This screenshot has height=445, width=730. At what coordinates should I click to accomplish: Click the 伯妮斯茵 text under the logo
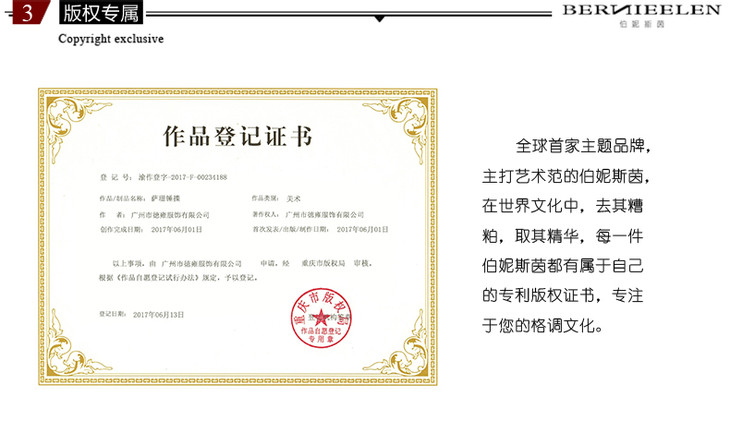pyautogui.click(x=642, y=24)
